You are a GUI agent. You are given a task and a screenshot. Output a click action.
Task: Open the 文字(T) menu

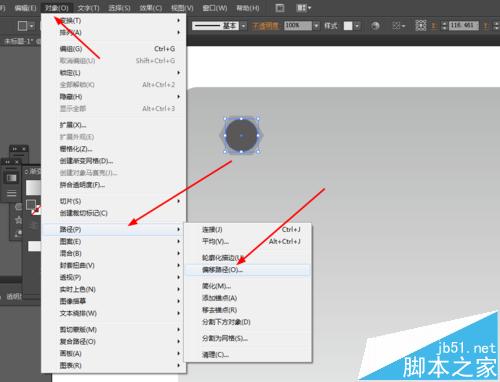coord(88,8)
